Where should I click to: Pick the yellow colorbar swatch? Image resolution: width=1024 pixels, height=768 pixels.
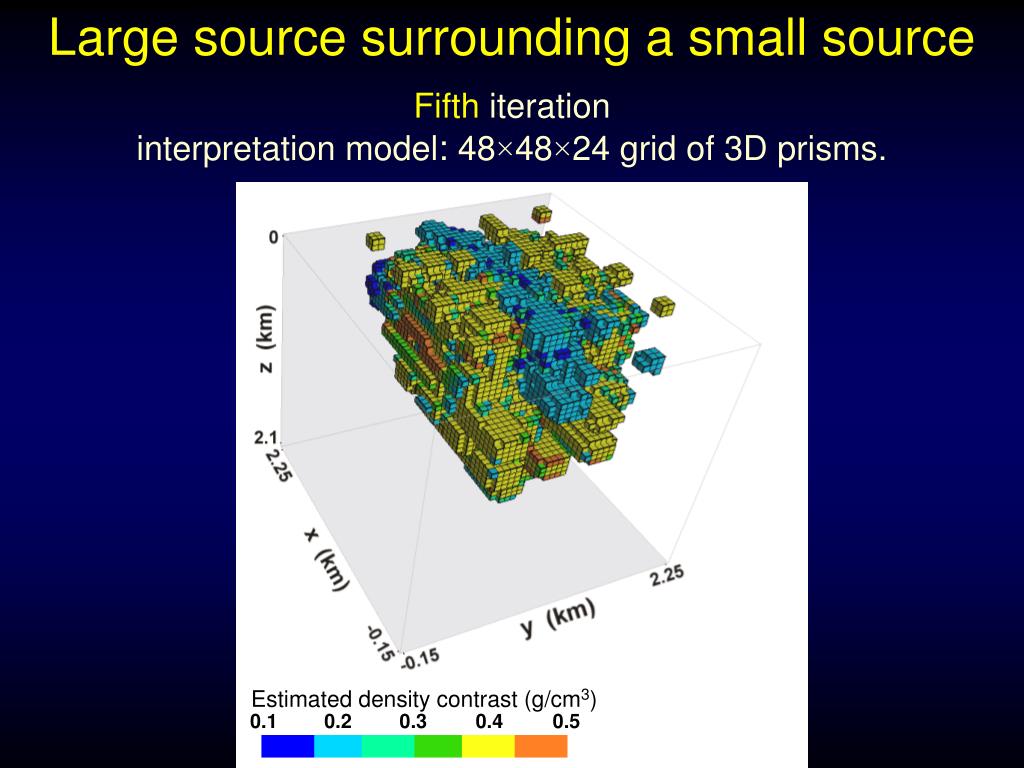click(488, 746)
